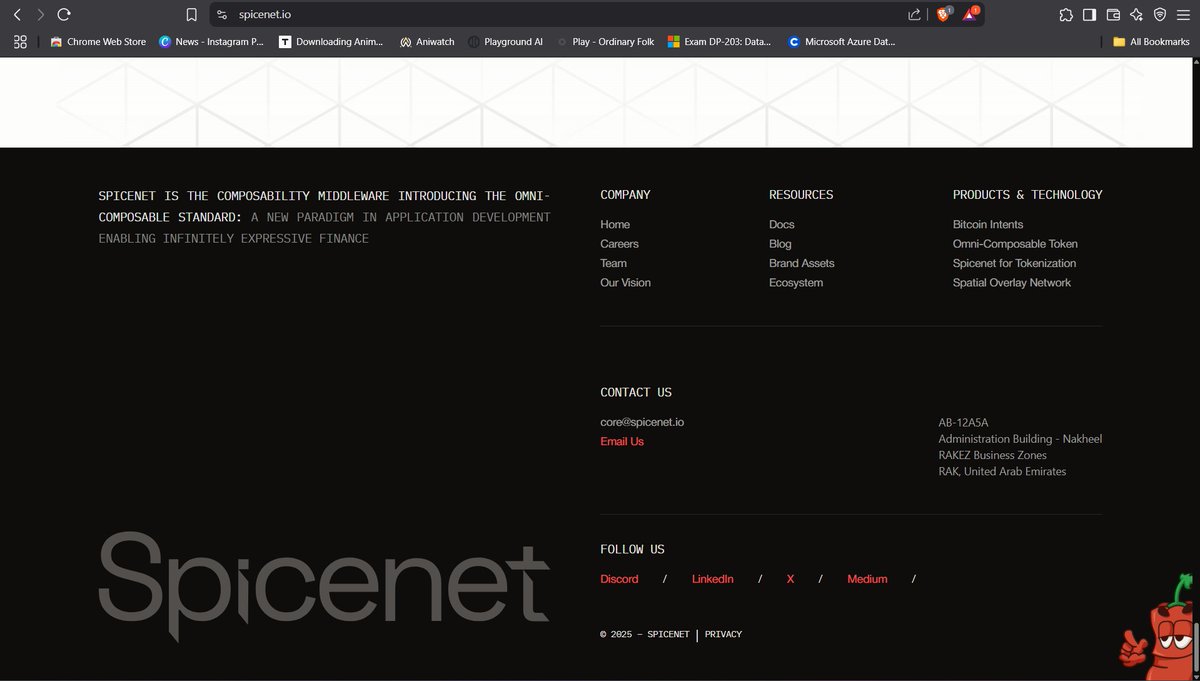Open the Docs resource link
This screenshot has height=681, width=1200.
781,224
